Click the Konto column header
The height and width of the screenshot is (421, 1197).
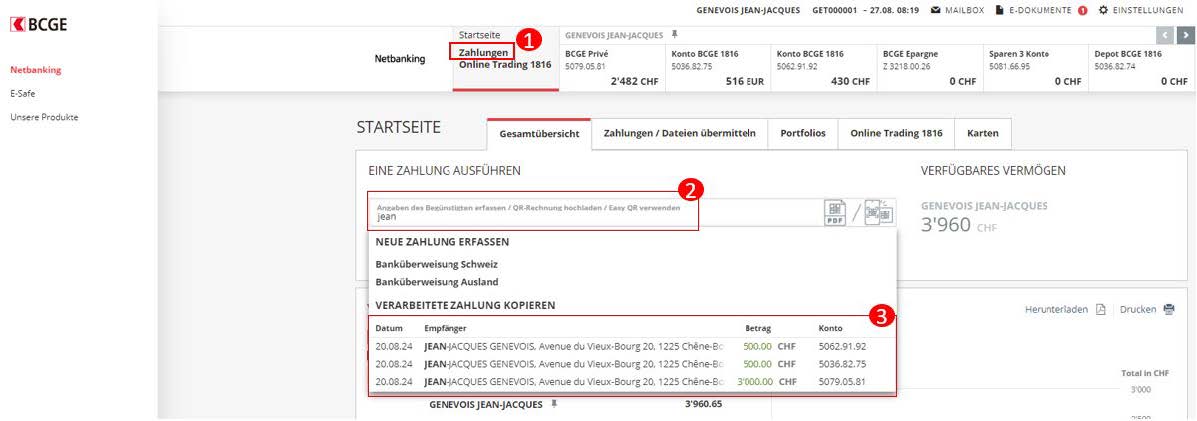pyautogui.click(x=831, y=329)
